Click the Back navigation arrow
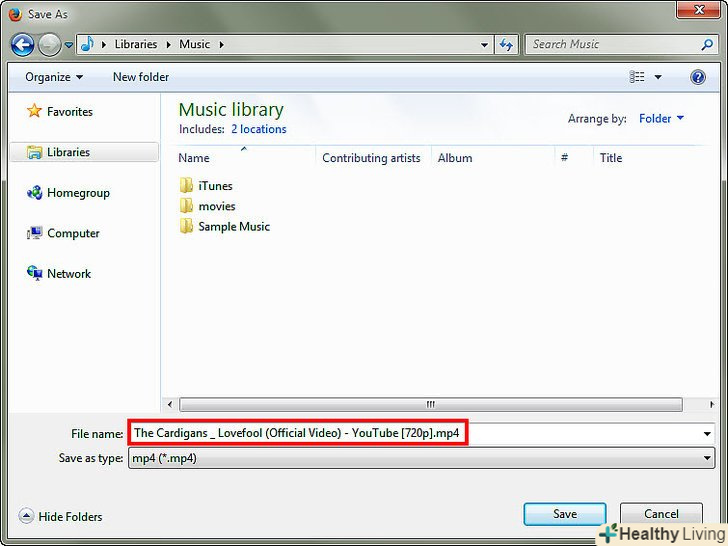 [22, 45]
